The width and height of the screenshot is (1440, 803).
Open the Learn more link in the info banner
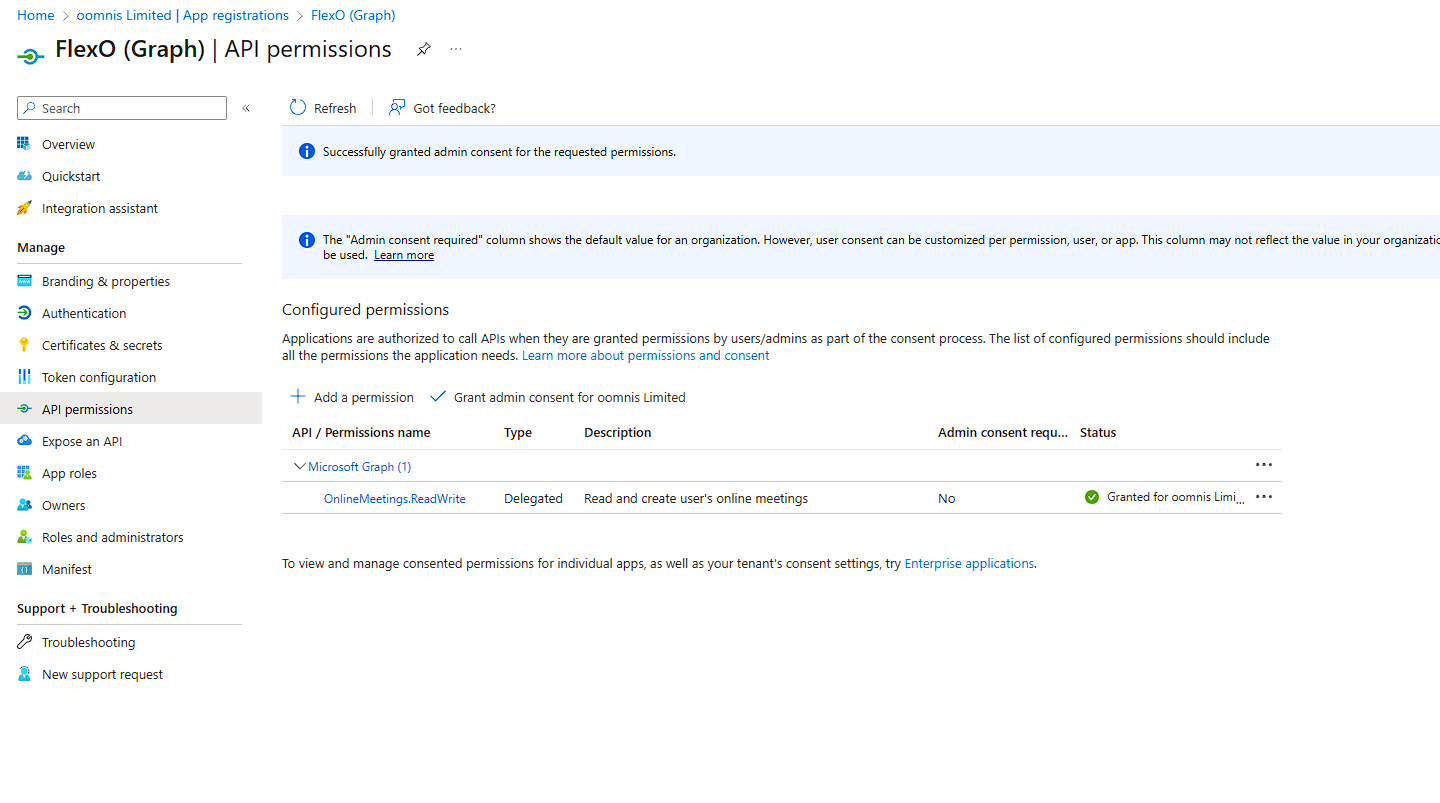(x=404, y=255)
